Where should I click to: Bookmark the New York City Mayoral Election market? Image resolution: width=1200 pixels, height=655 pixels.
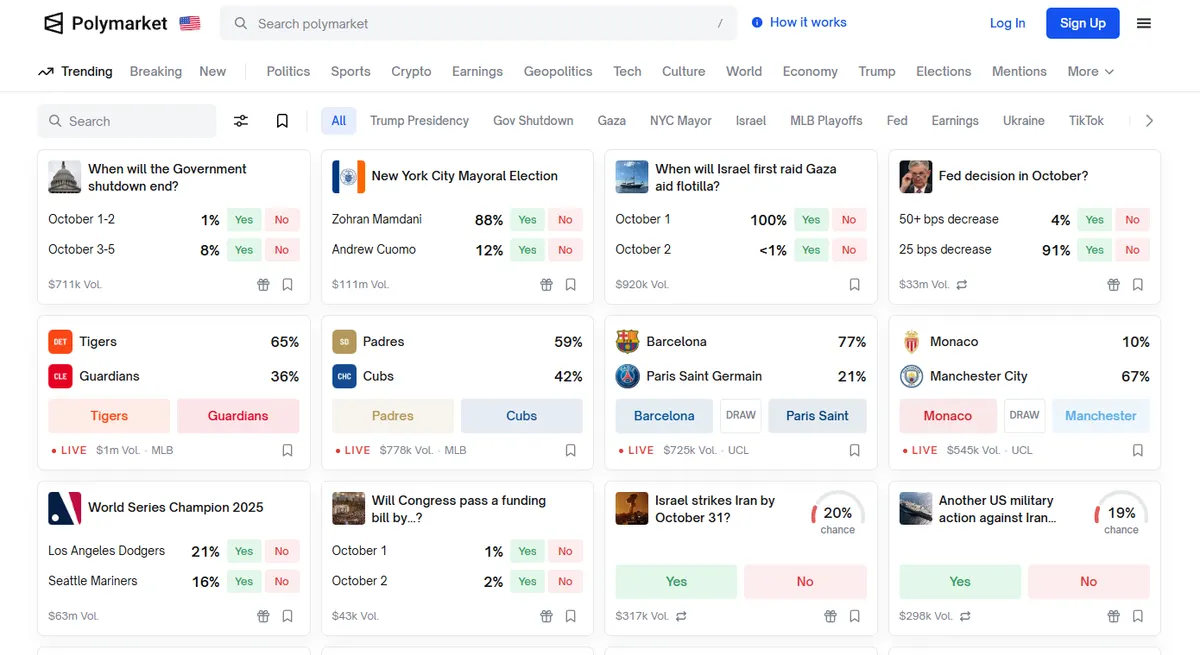click(571, 285)
